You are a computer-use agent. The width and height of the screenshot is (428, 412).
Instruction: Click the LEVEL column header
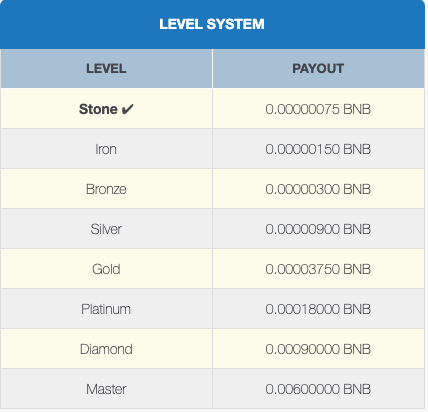(106, 69)
